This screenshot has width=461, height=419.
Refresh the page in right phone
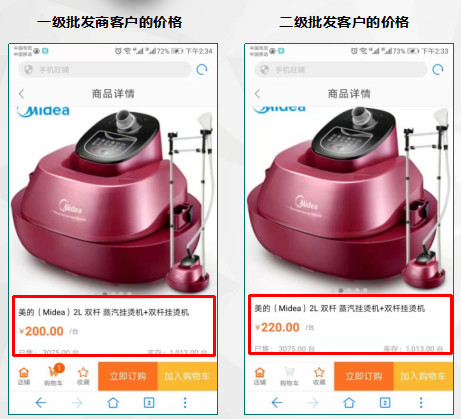point(438,69)
